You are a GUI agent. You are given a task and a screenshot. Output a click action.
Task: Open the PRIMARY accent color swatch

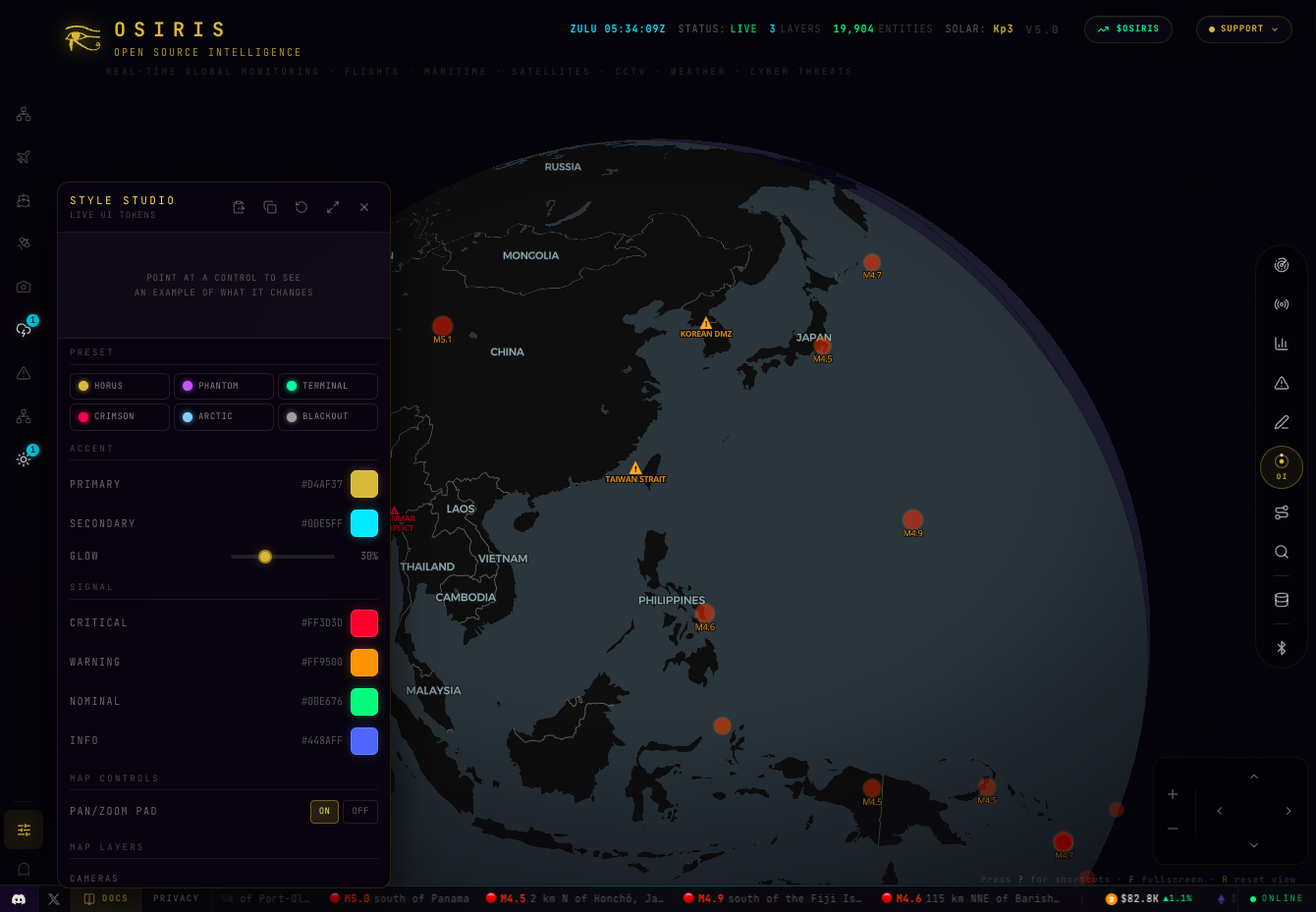(x=364, y=484)
